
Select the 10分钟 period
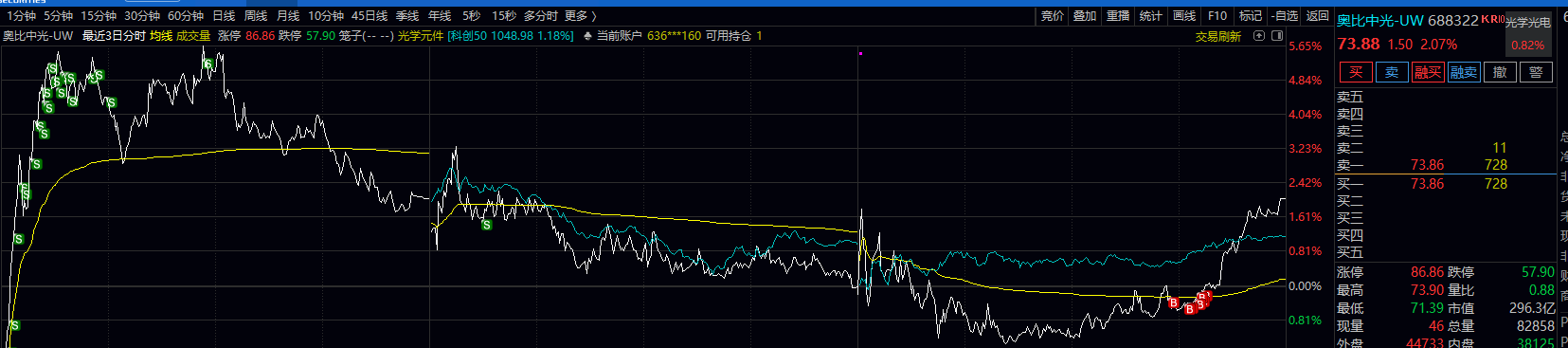(x=326, y=16)
